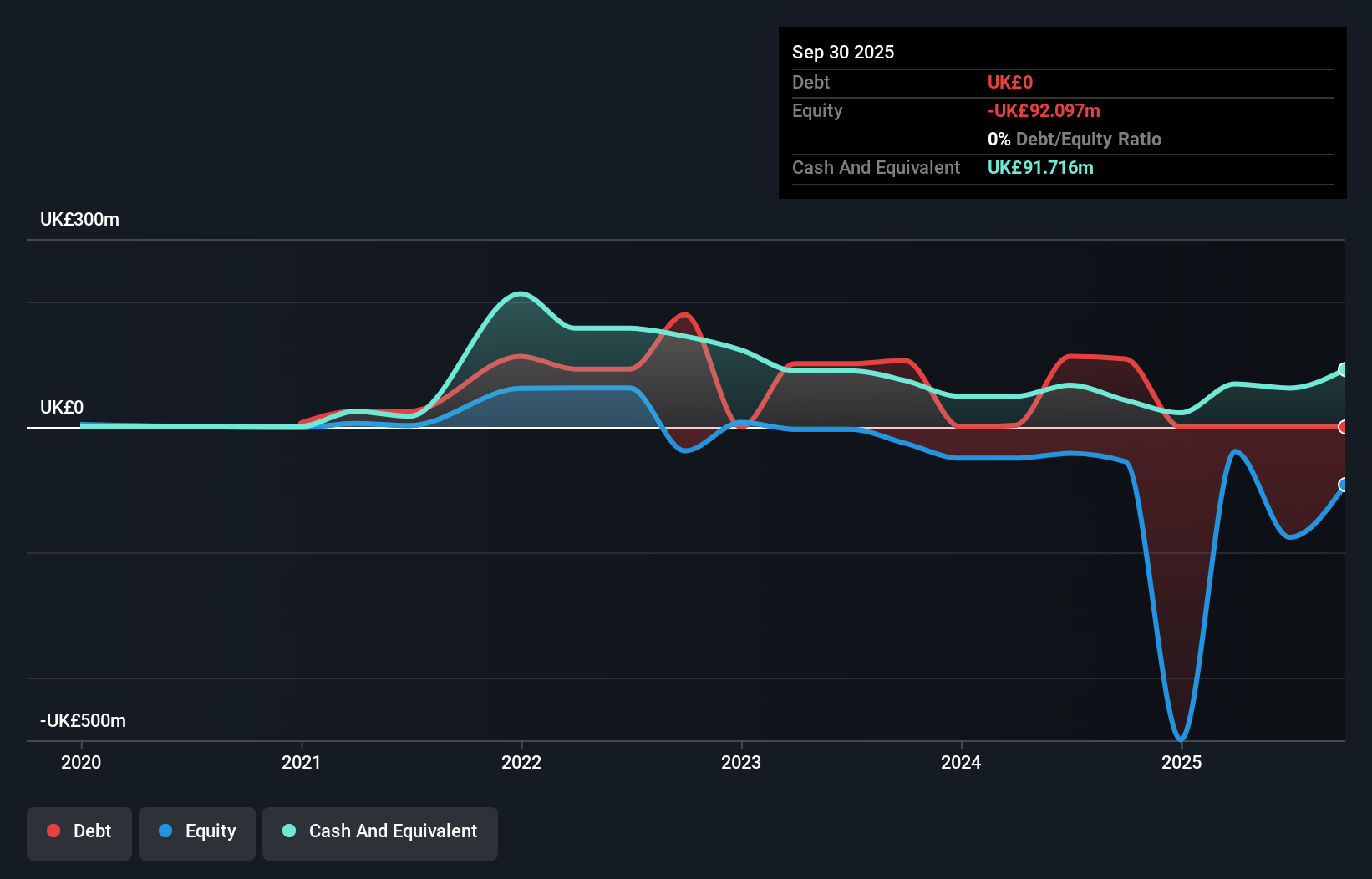Image resolution: width=1372 pixels, height=879 pixels.
Task: Click the 2023 x-axis label
Action: 741,762
